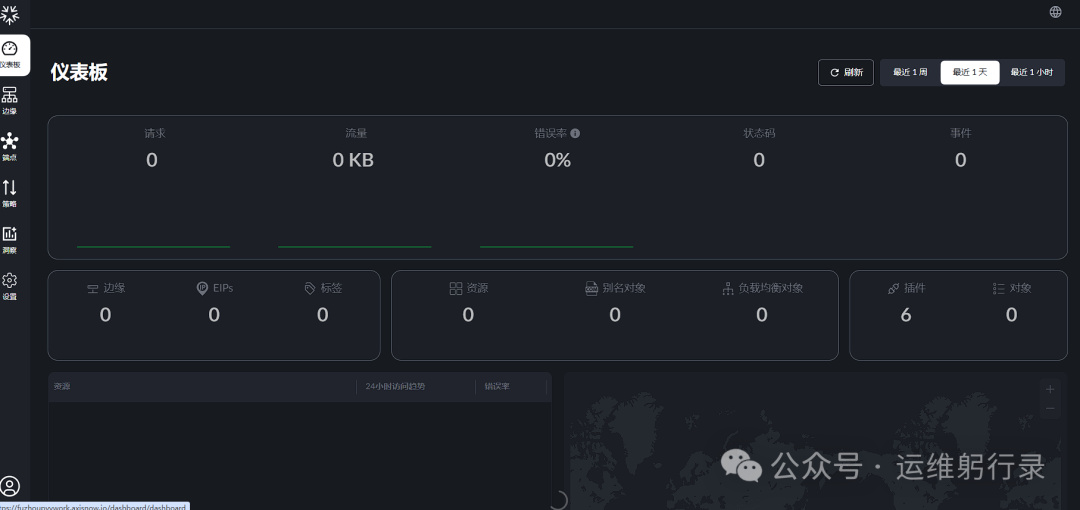Screen dimensions: 1080x510
Task: Select the 最近 1 天 time range
Action: point(969,72)
